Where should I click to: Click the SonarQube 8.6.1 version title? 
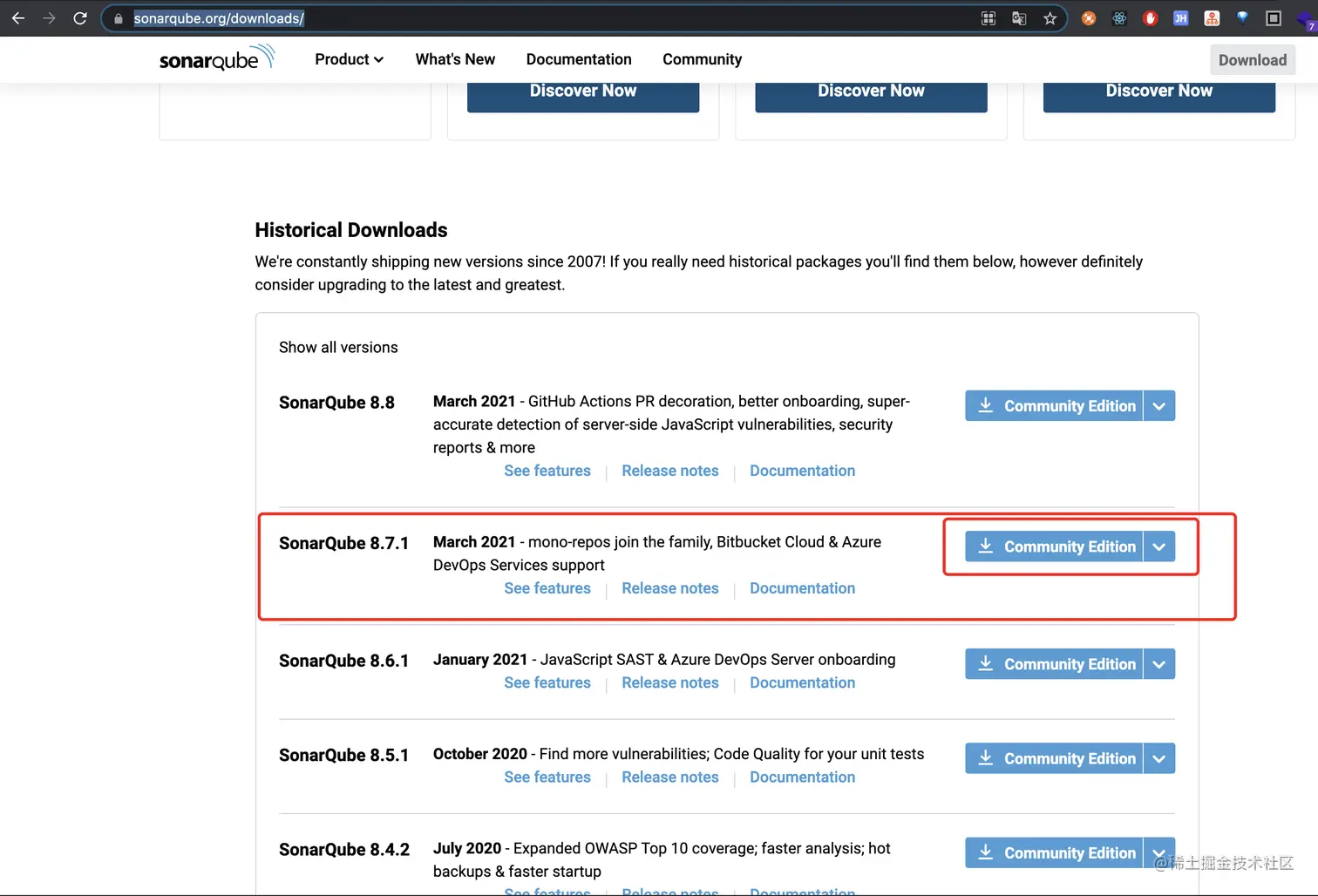(x=343, y=661)
